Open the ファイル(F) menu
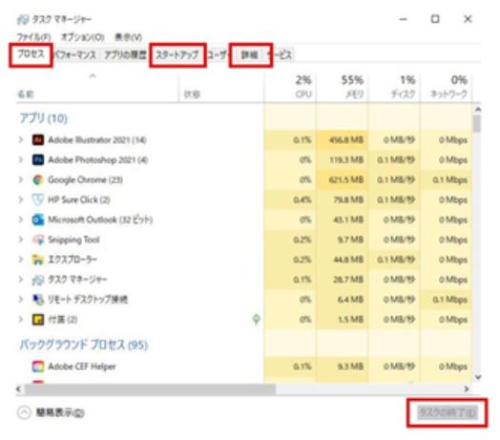 point(34,37)
